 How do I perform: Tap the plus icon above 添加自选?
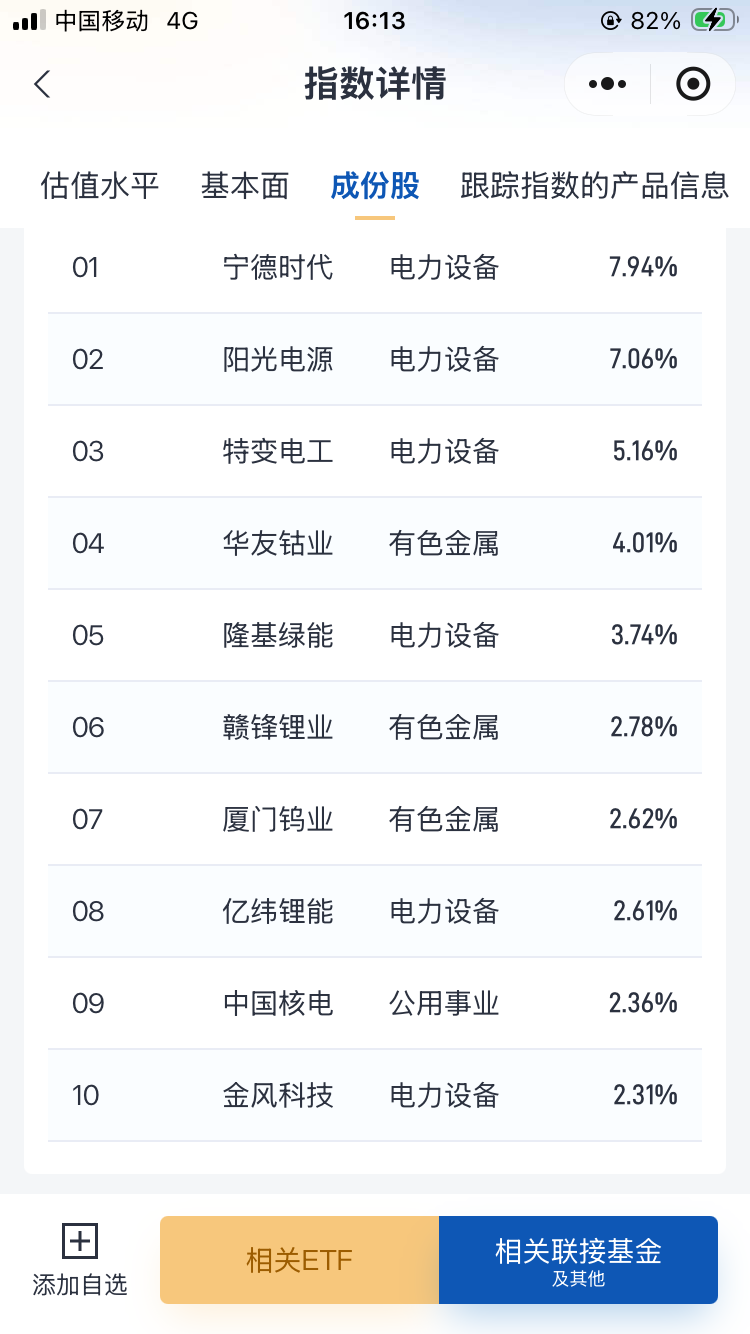pos(79,1239)
